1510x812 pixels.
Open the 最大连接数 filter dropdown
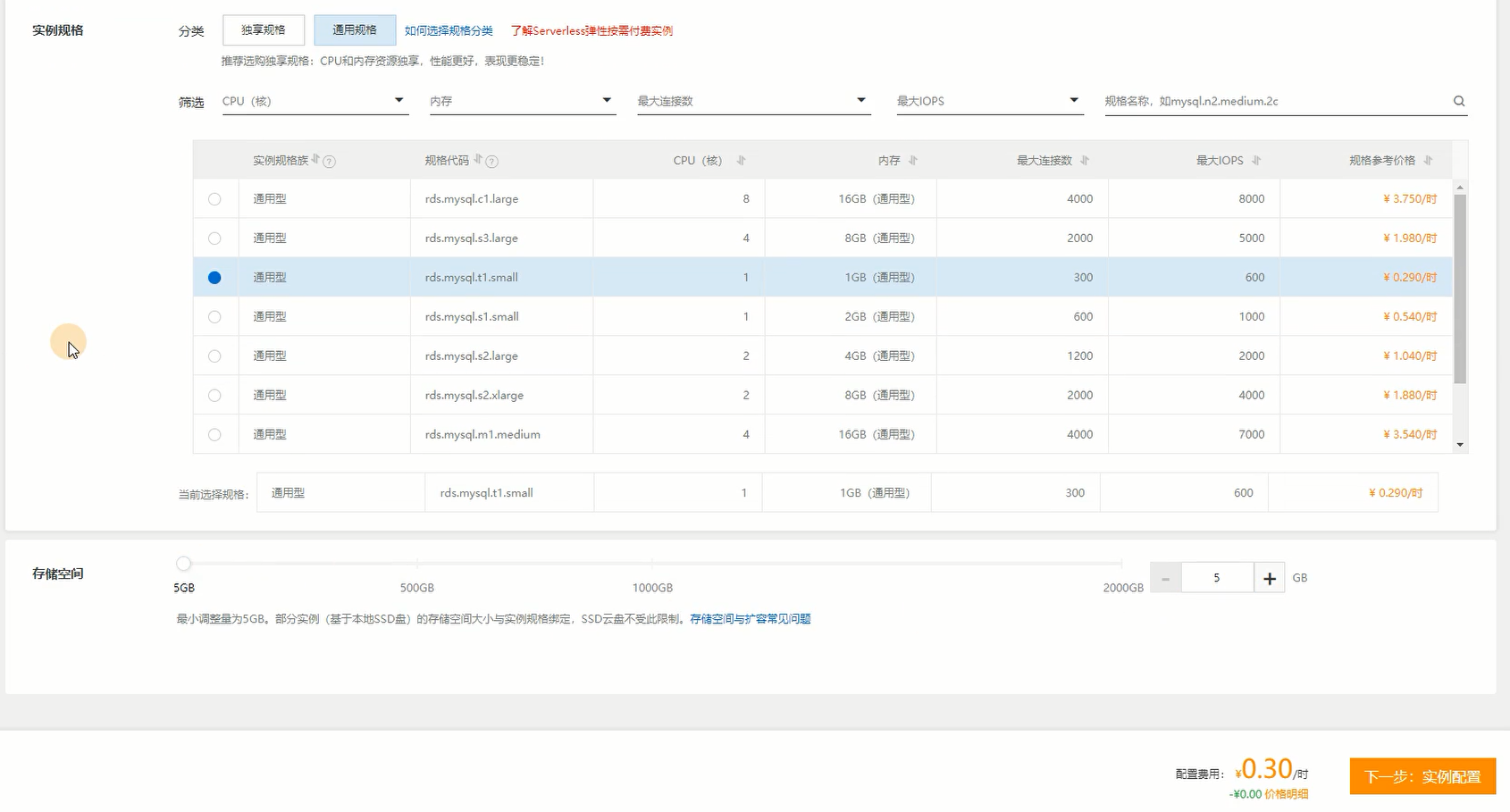(x=753, y=101)
